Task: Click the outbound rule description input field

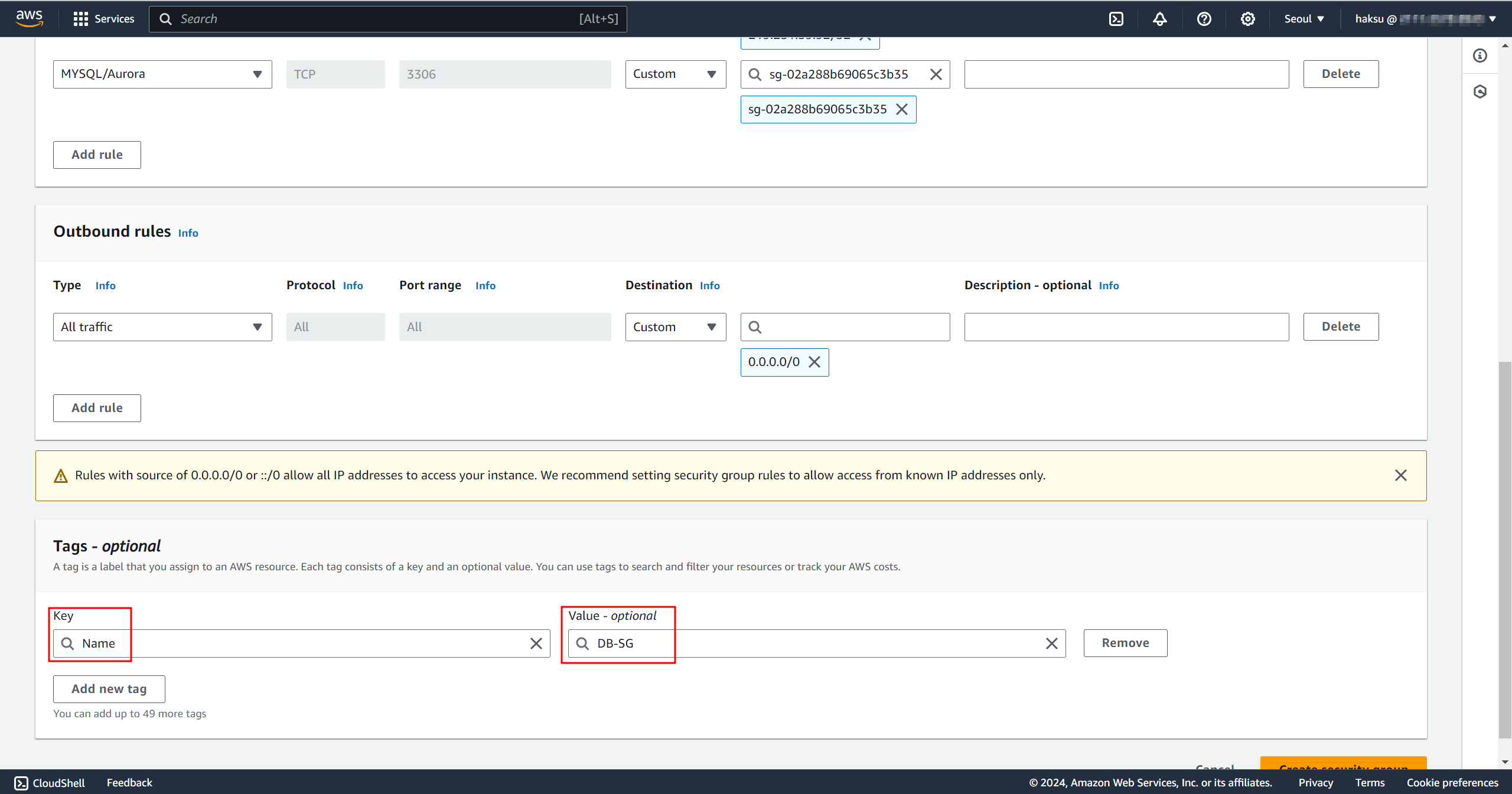Action: coord(1126,327)
